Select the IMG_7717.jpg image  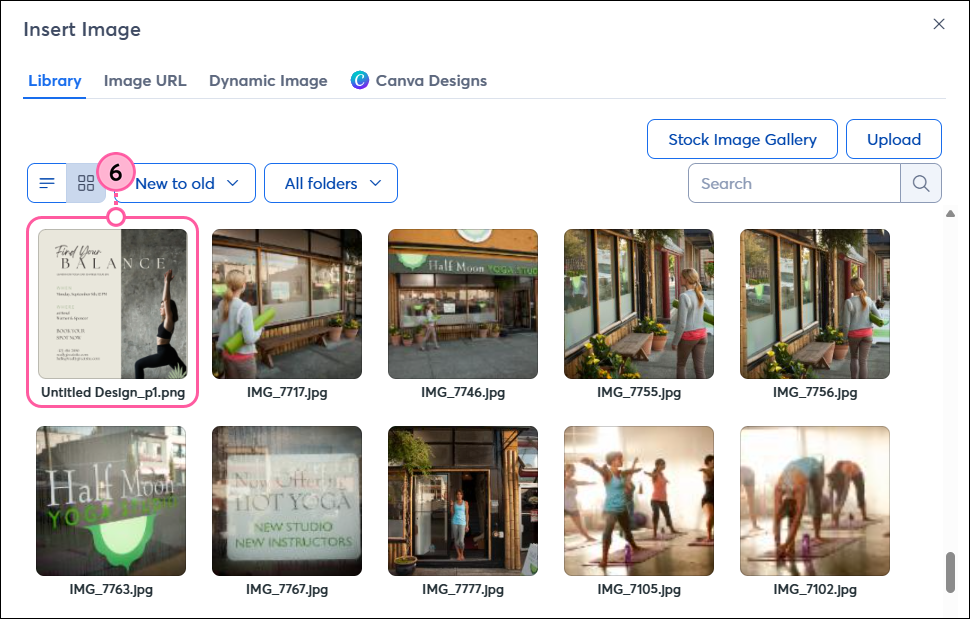[287, 304]
